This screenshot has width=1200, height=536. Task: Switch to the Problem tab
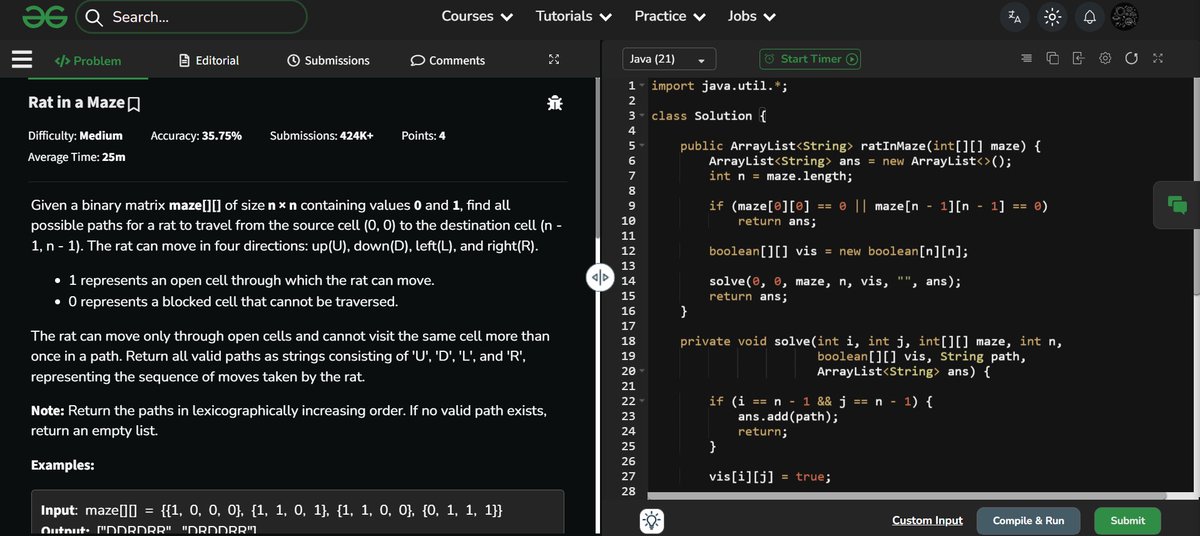(x=87, y=60)
